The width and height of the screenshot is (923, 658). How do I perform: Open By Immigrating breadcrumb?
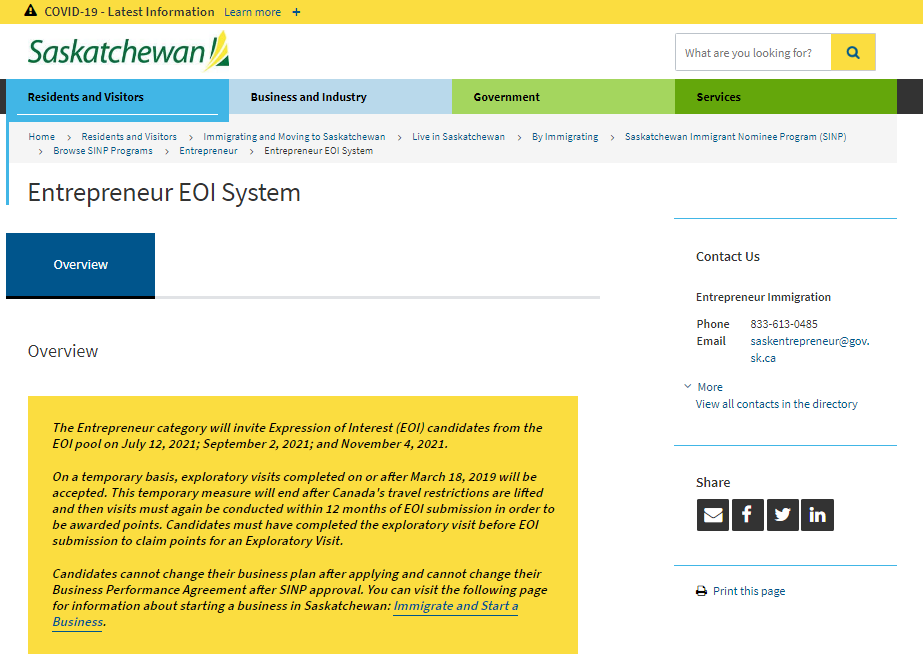(x=565, y=137)
